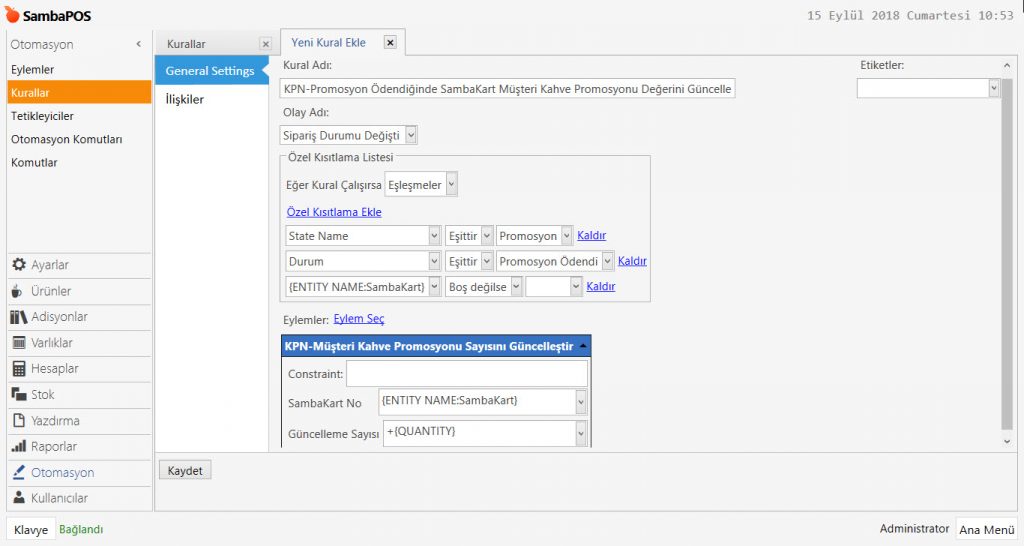The width and height of the screenshot is (1024, 546).
Task: Click the Adisyonlar books icon
Action: coord(18,317)
